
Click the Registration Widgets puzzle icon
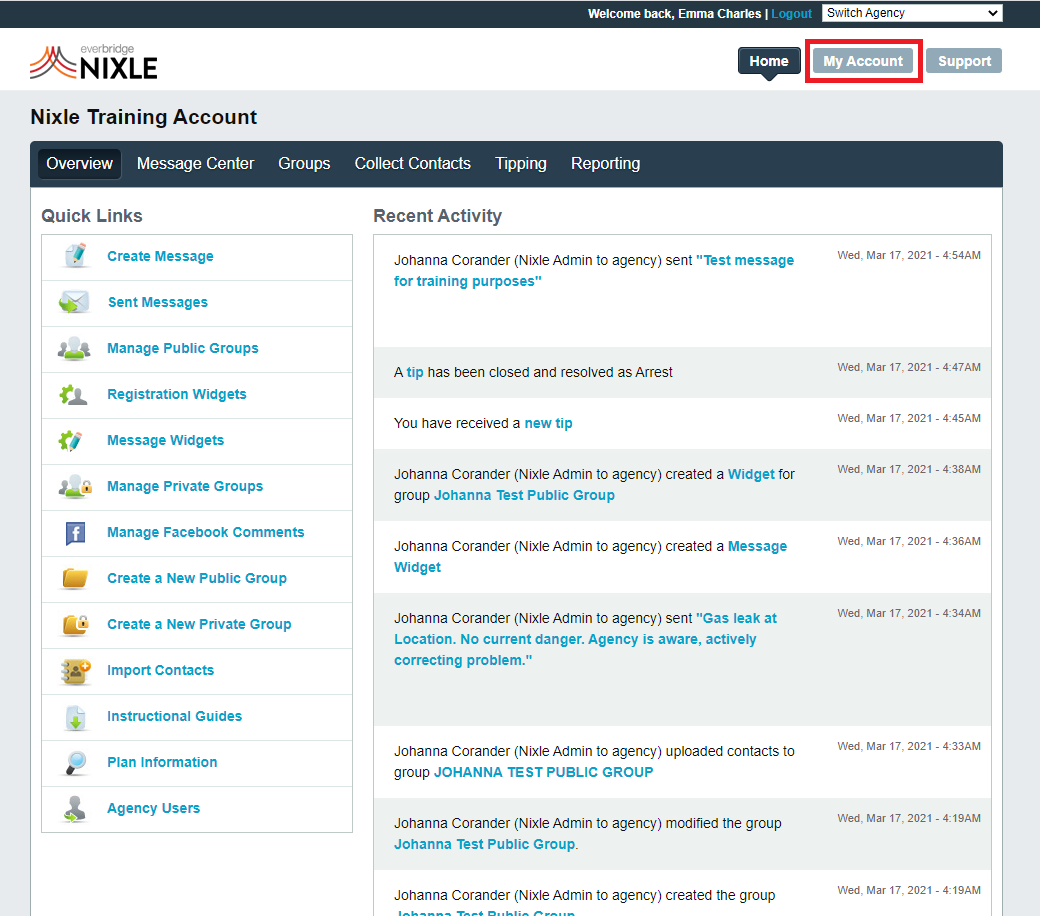click(75, 394)
